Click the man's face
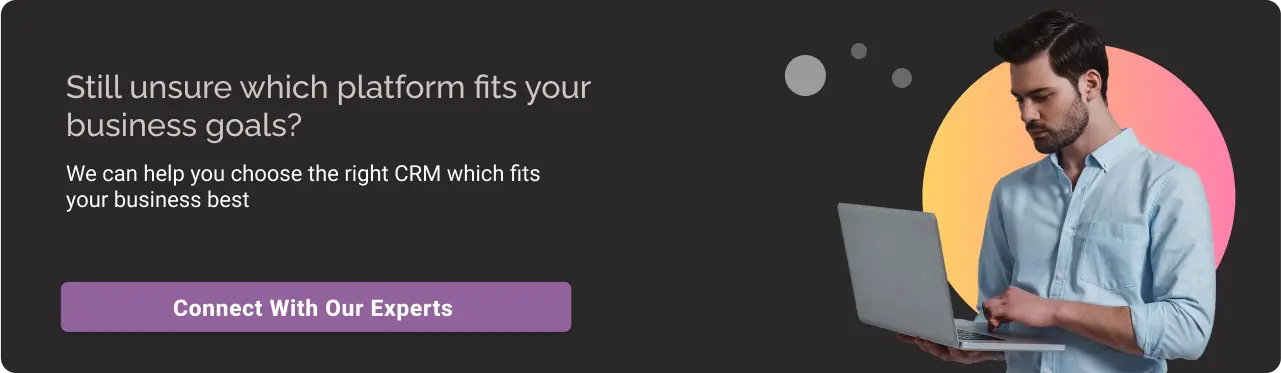The width and height of the screenshot is (1281, 373). tap(1048, 100)
